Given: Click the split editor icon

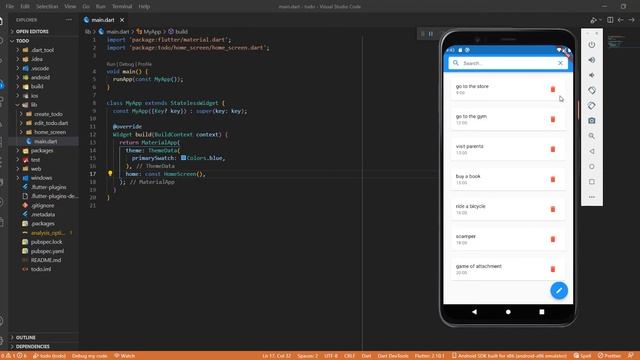Looking at the screenshot, I should [610, 20].
